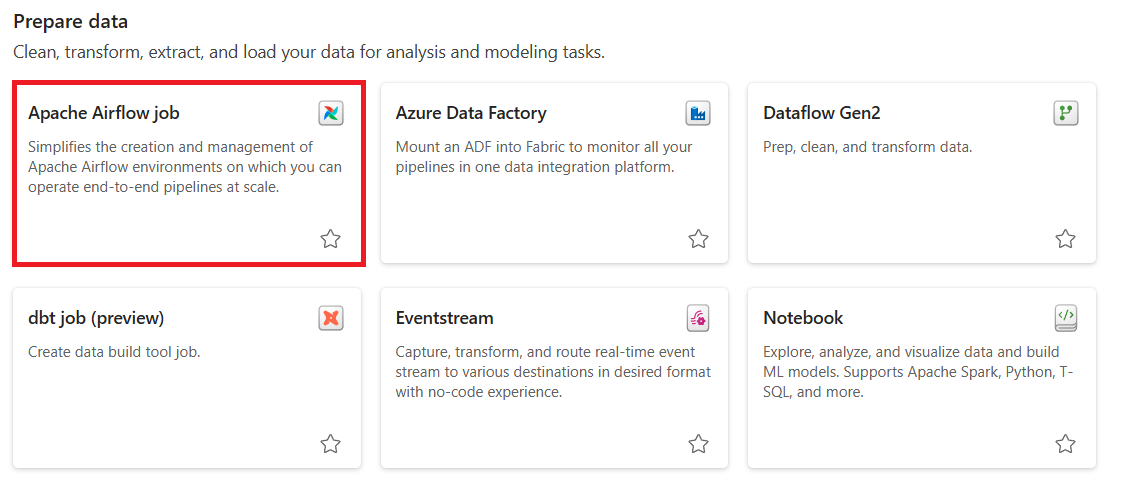Star the Notebook card
This screenshot has width=1122, height=482.
coord(1065,444)
